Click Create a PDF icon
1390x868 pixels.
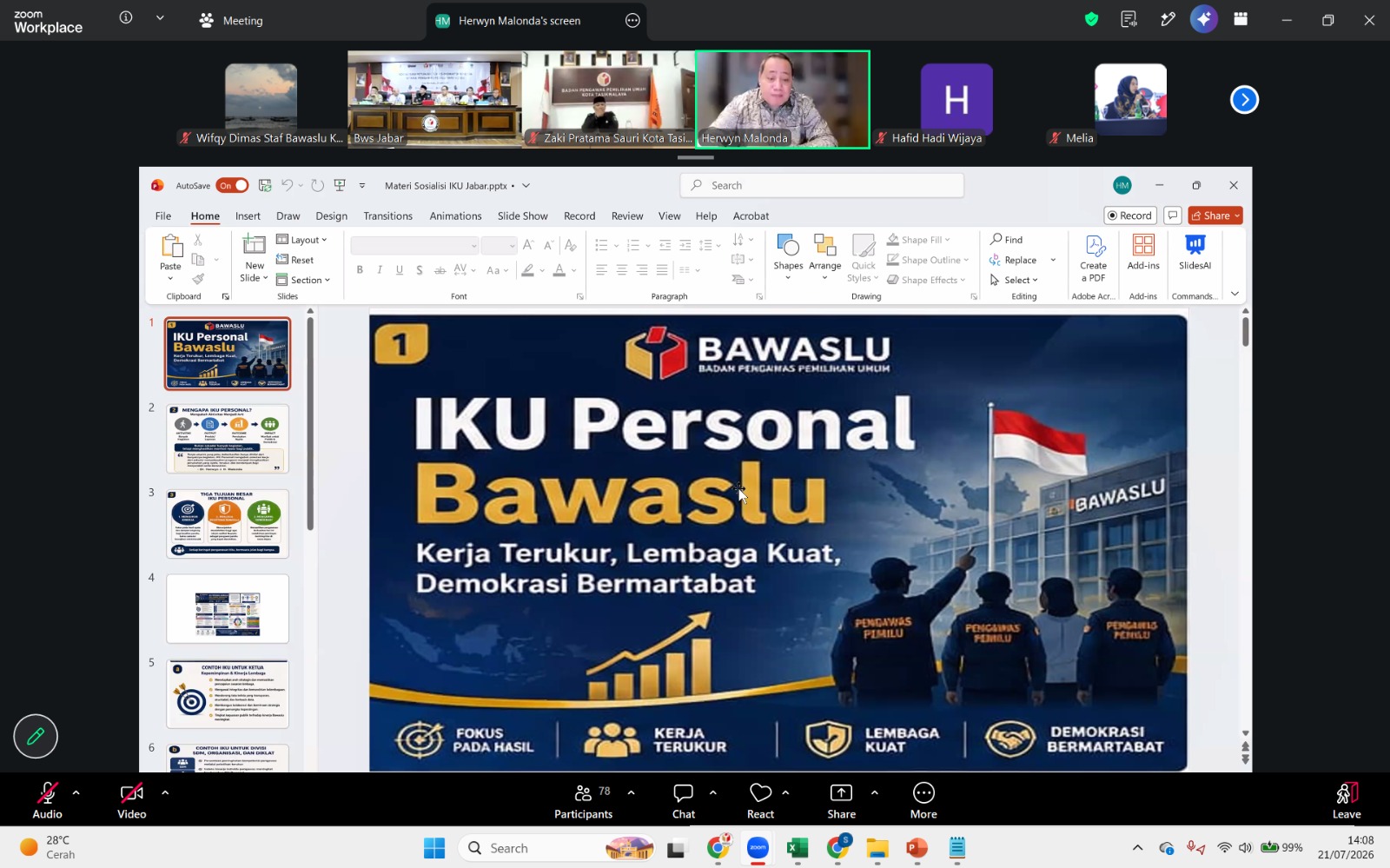pyautogui.click(x=1094, y=247)
